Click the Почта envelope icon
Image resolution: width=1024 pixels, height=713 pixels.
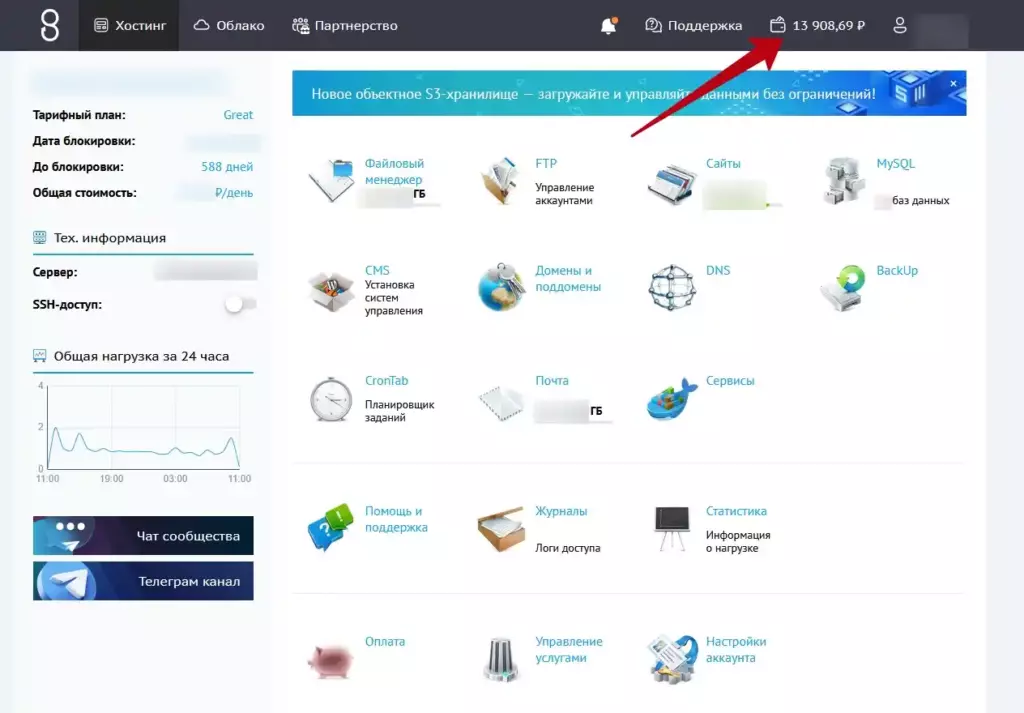click(x=502, y=402)
